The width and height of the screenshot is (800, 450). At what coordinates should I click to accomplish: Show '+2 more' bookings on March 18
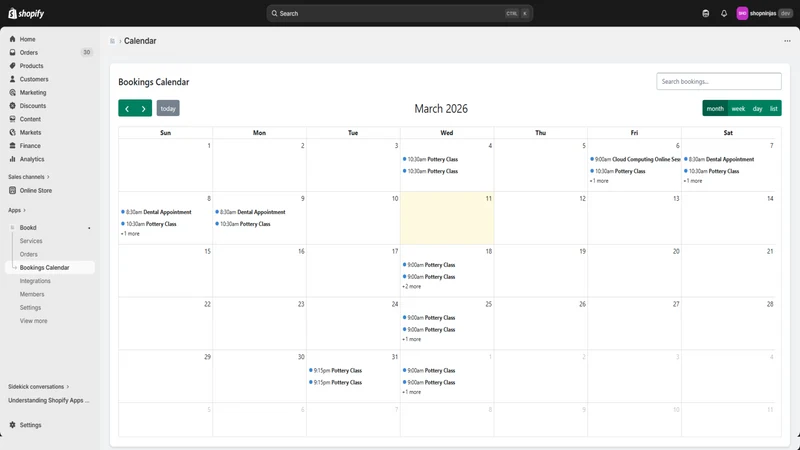412,287
